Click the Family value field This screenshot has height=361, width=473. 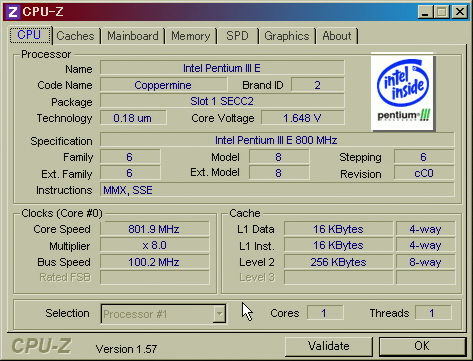(x=130, y=157)
